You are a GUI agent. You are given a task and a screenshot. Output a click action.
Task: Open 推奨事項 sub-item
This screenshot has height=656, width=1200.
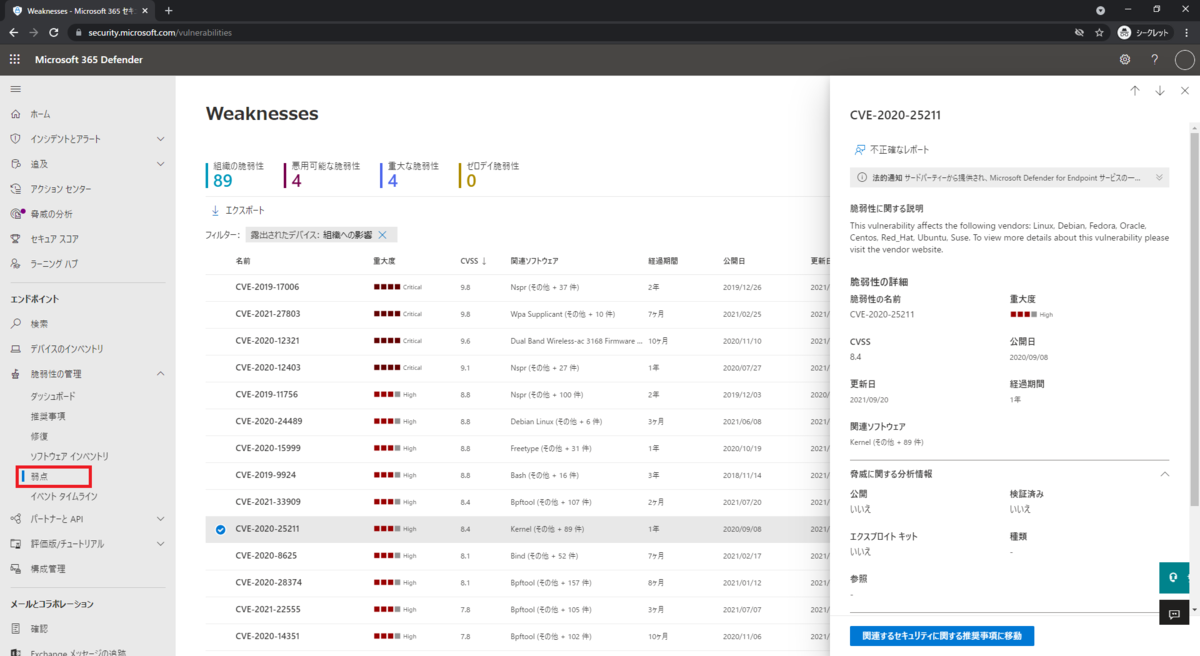(x=48, y=416)
